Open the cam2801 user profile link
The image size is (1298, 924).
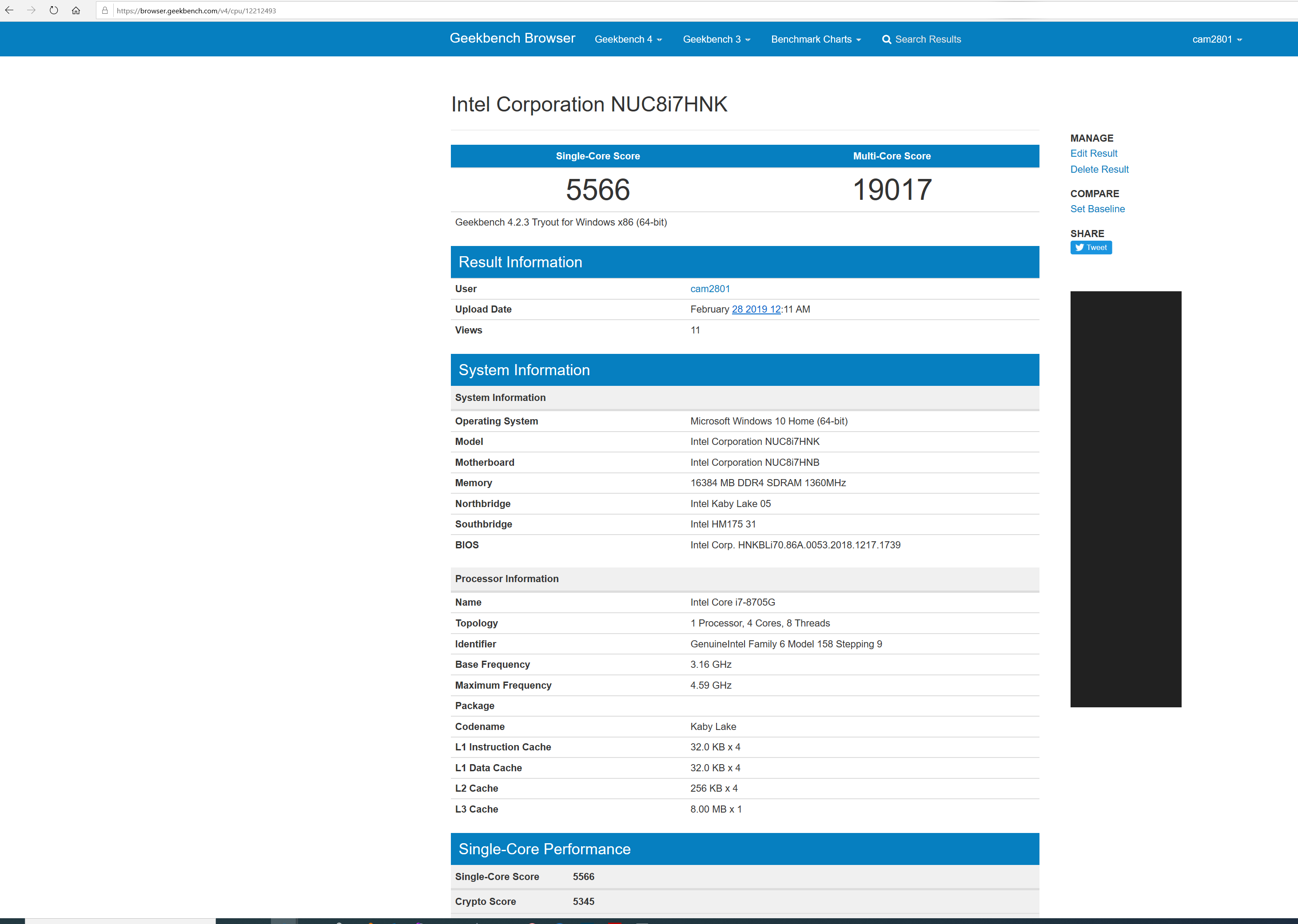coord(709,289)
